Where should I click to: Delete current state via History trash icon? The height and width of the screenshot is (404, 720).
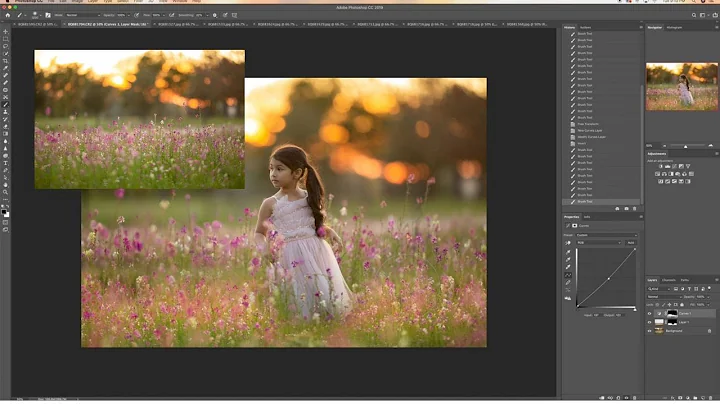[635, 209]
